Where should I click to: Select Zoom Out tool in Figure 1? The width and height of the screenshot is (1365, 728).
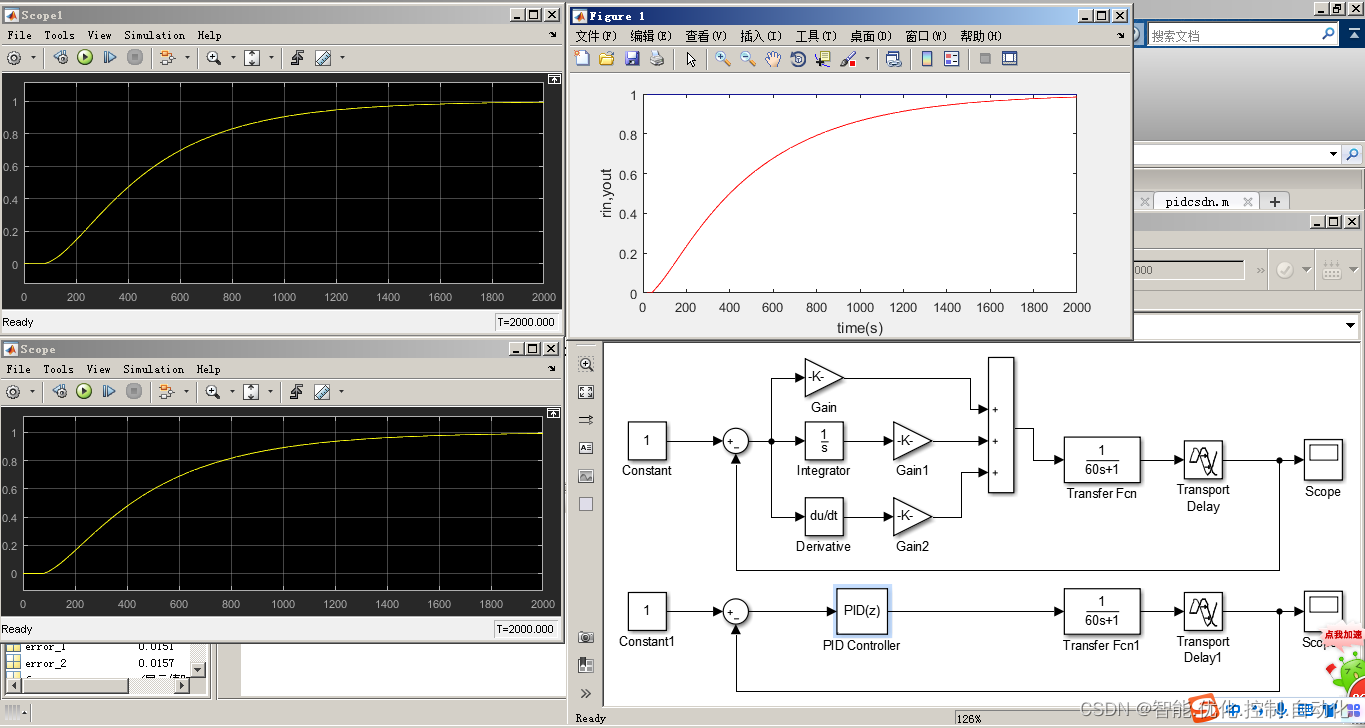(748, 59)
